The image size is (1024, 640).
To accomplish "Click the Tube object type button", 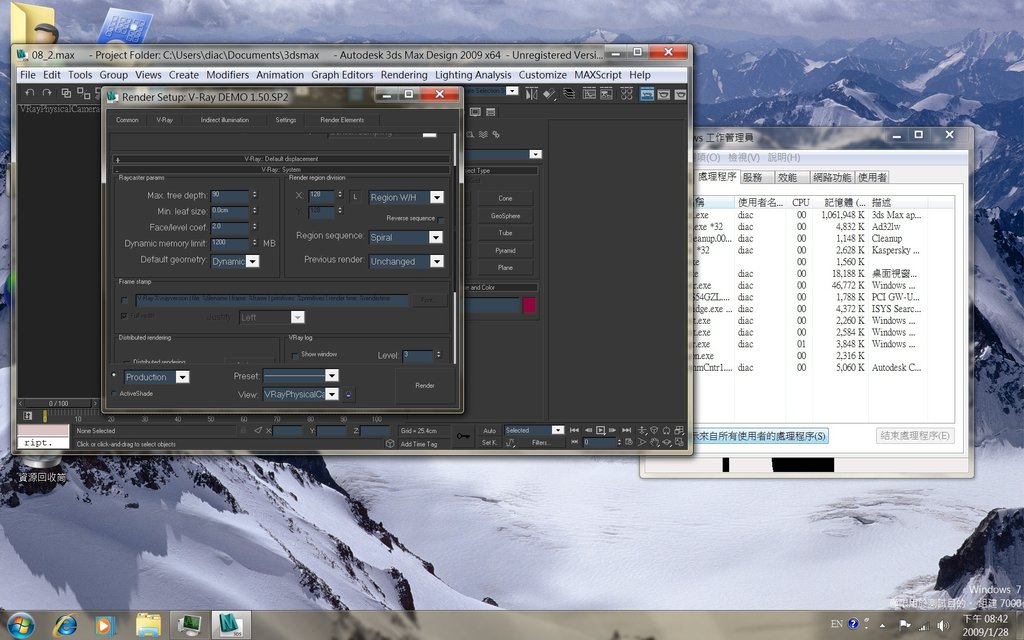I will coord(505,232).
